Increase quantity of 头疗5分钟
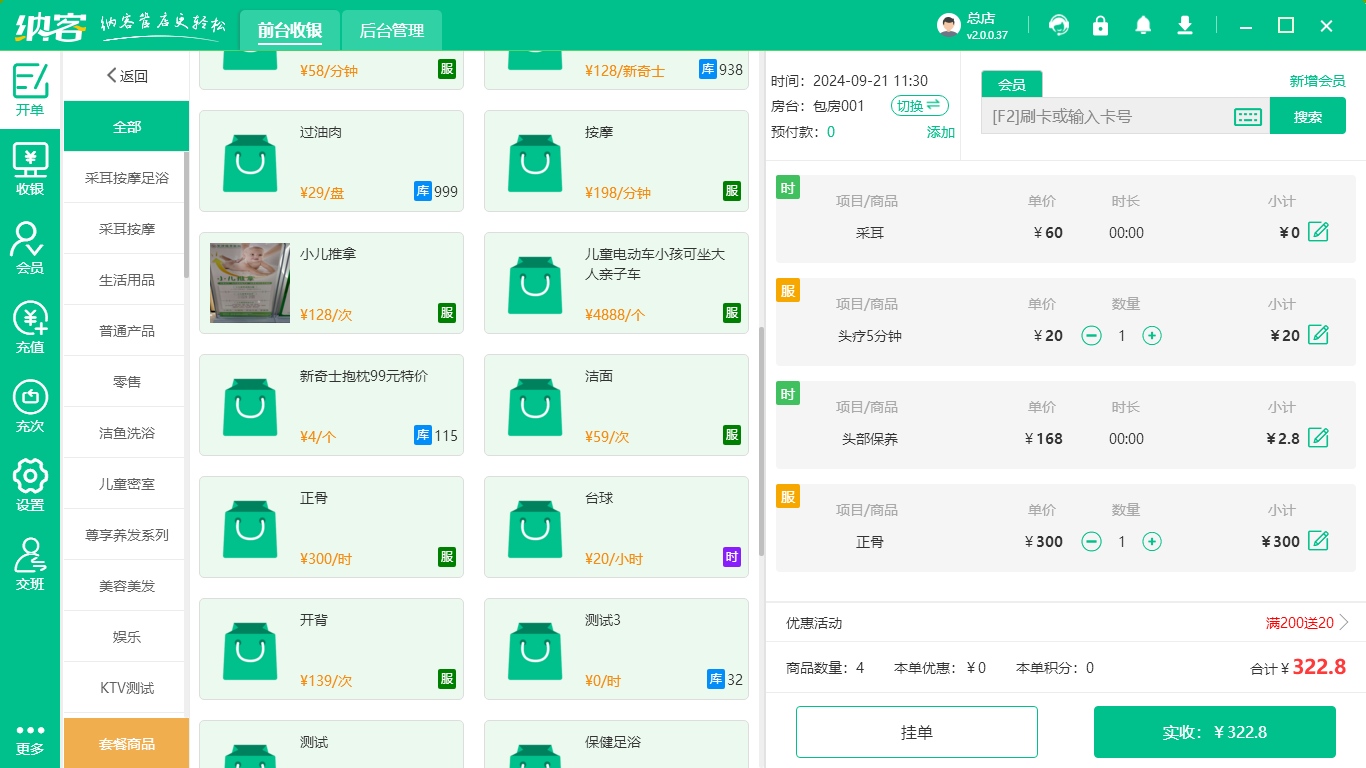The width and height of the screenshot is (1366, 768). (1152, 336)
